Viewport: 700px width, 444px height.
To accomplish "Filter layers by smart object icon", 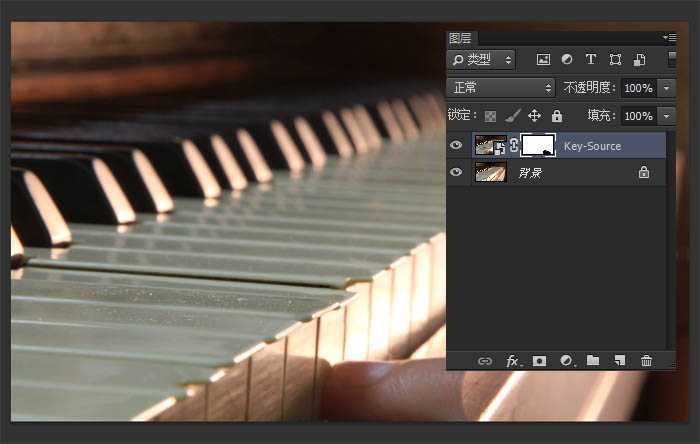I will click(639, 59).
